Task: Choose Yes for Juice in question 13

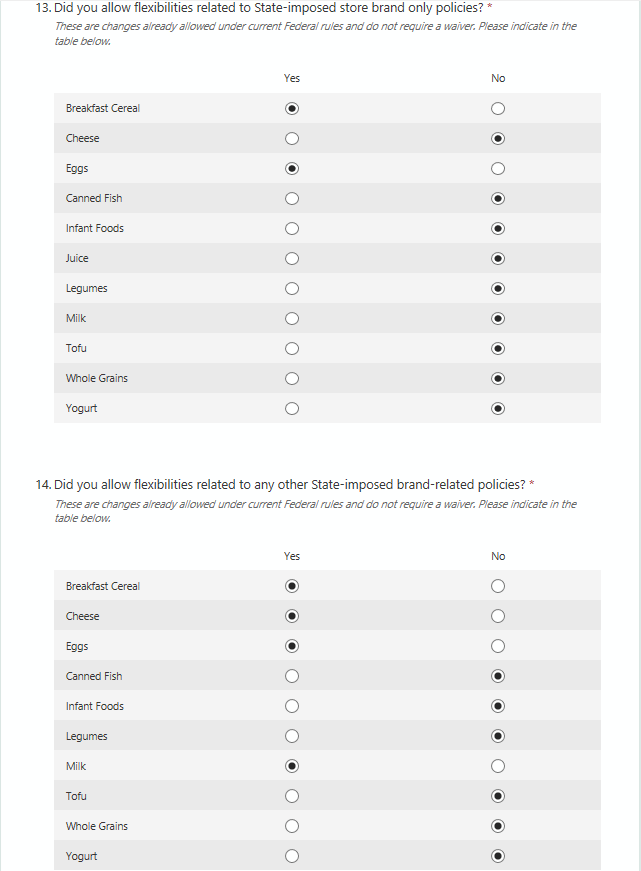Action: [x=292, y=258]
